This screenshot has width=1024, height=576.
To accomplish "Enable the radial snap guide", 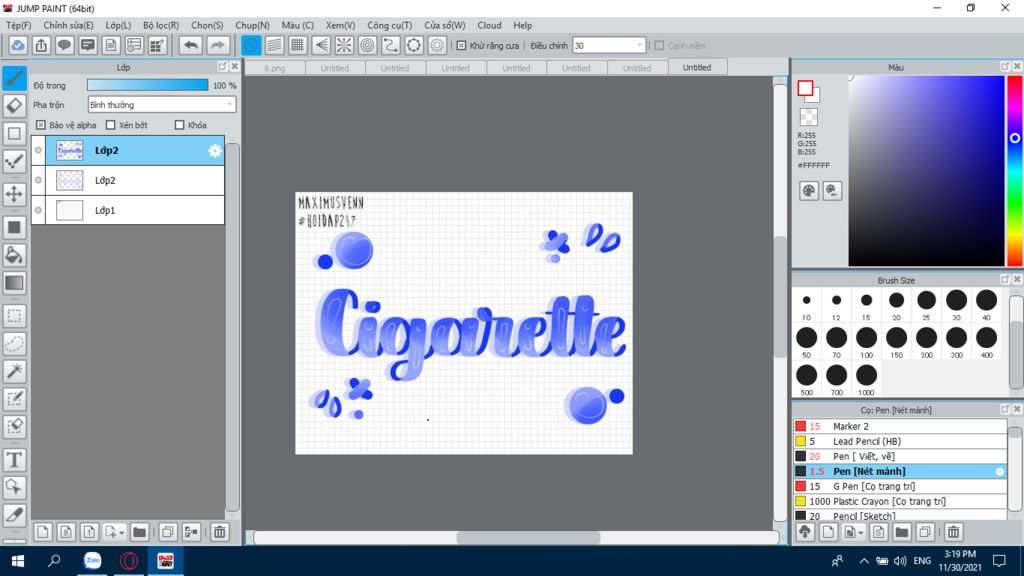I will point(344,45).
